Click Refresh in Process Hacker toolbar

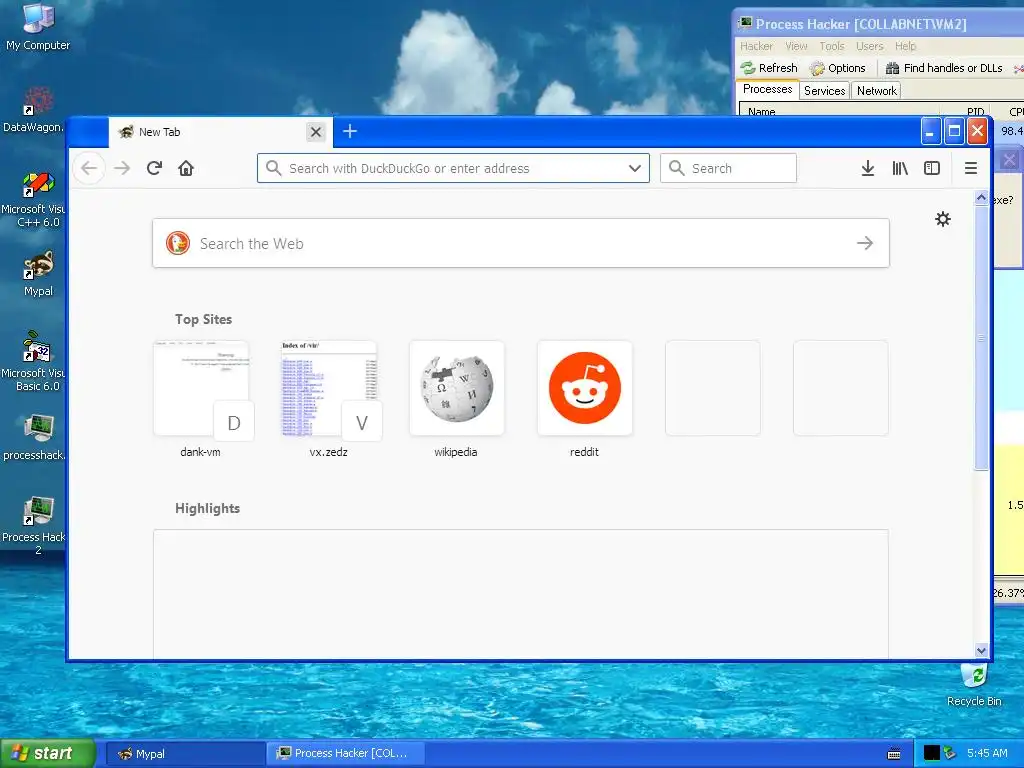tap(769, 68)
